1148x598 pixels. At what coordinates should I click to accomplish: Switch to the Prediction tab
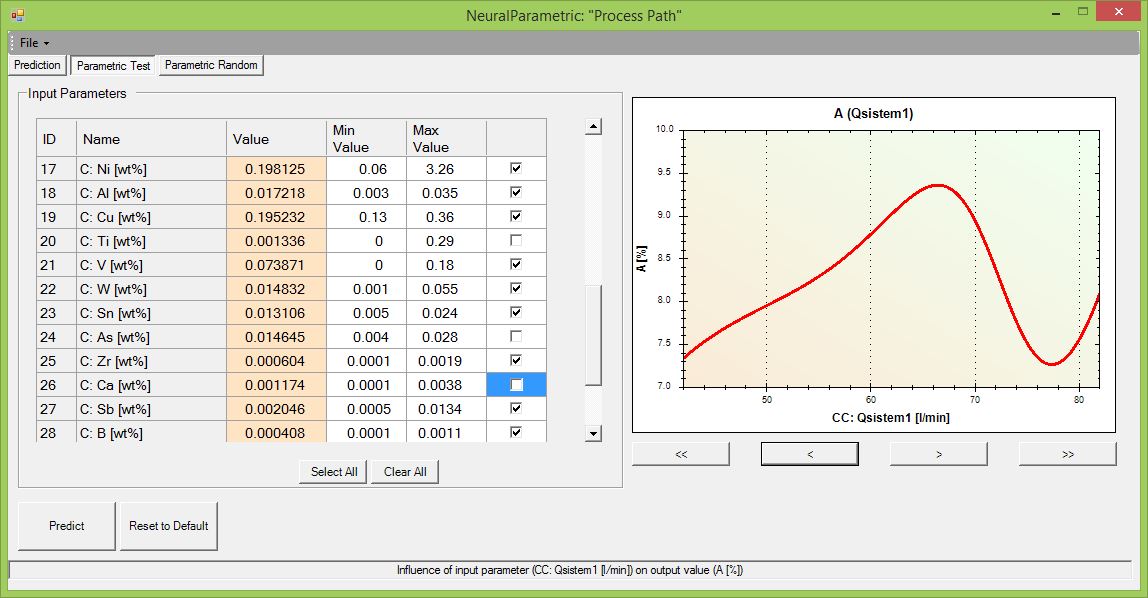point(37,65)
